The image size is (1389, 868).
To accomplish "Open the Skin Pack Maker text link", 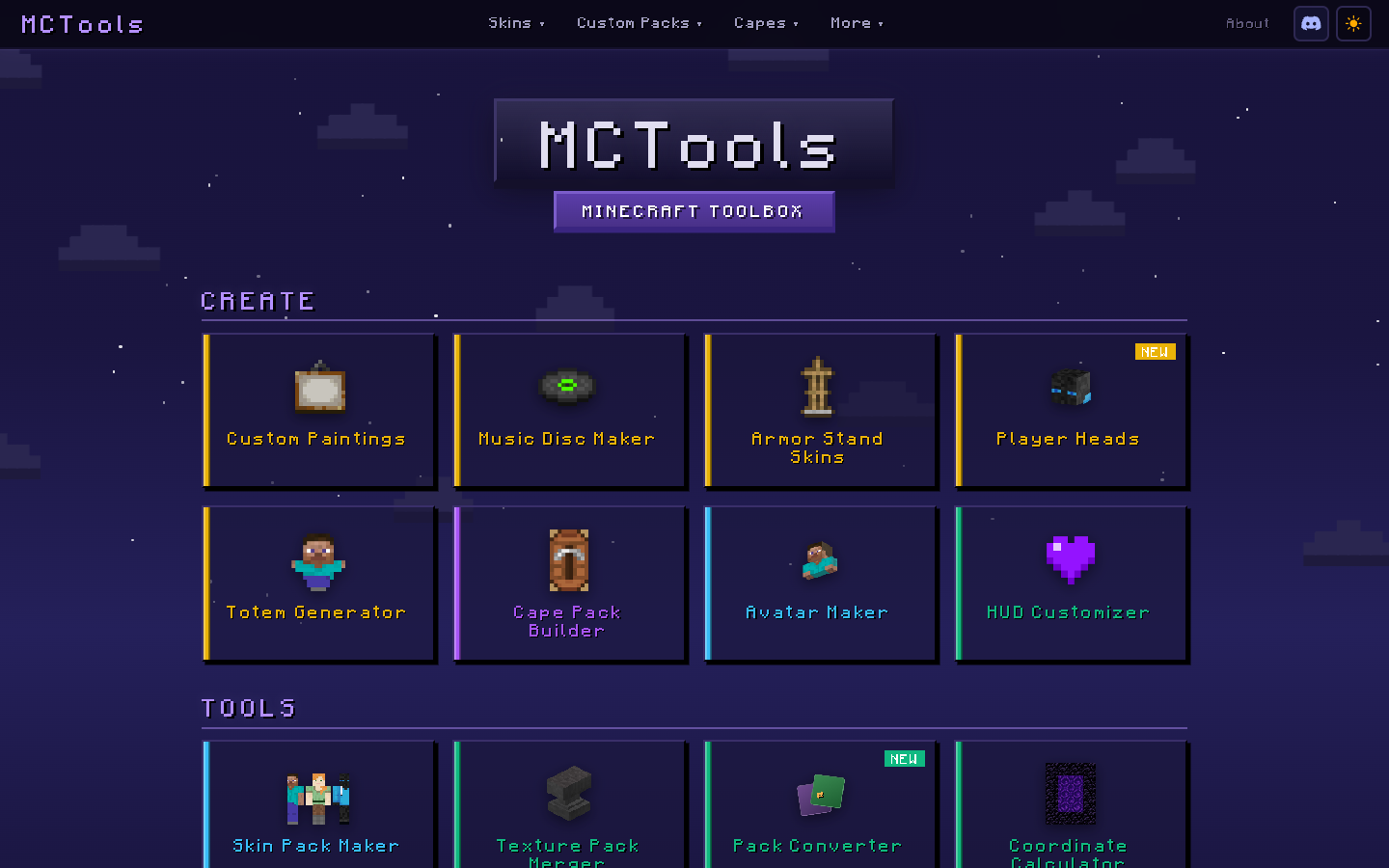I will pyautogui.click(x=315, y=846).
